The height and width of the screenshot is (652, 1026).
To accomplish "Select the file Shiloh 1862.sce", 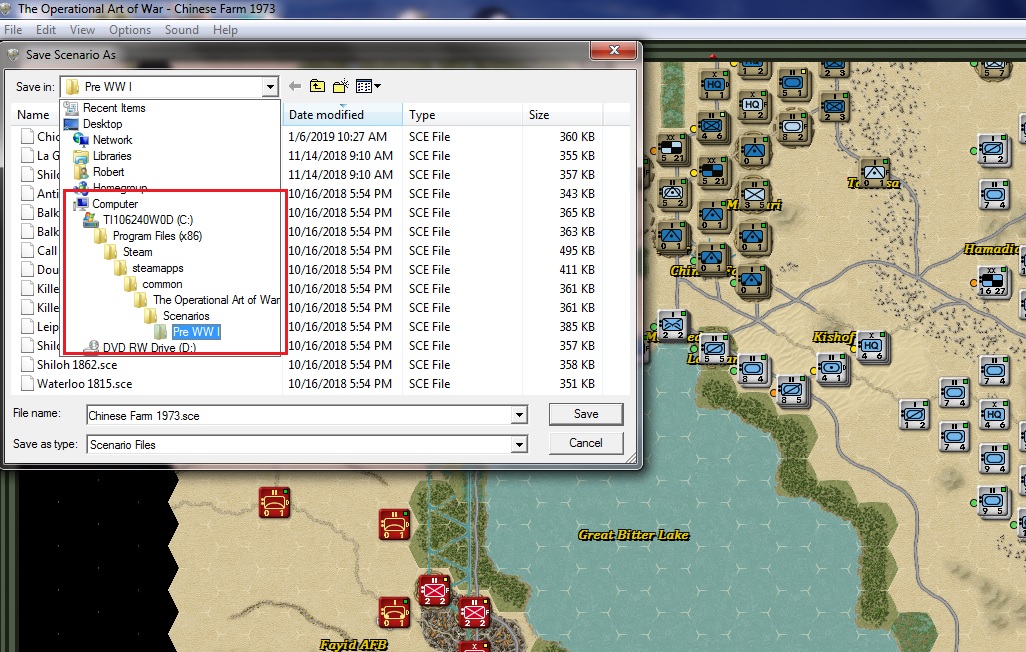I will click(x=77, y=365).
